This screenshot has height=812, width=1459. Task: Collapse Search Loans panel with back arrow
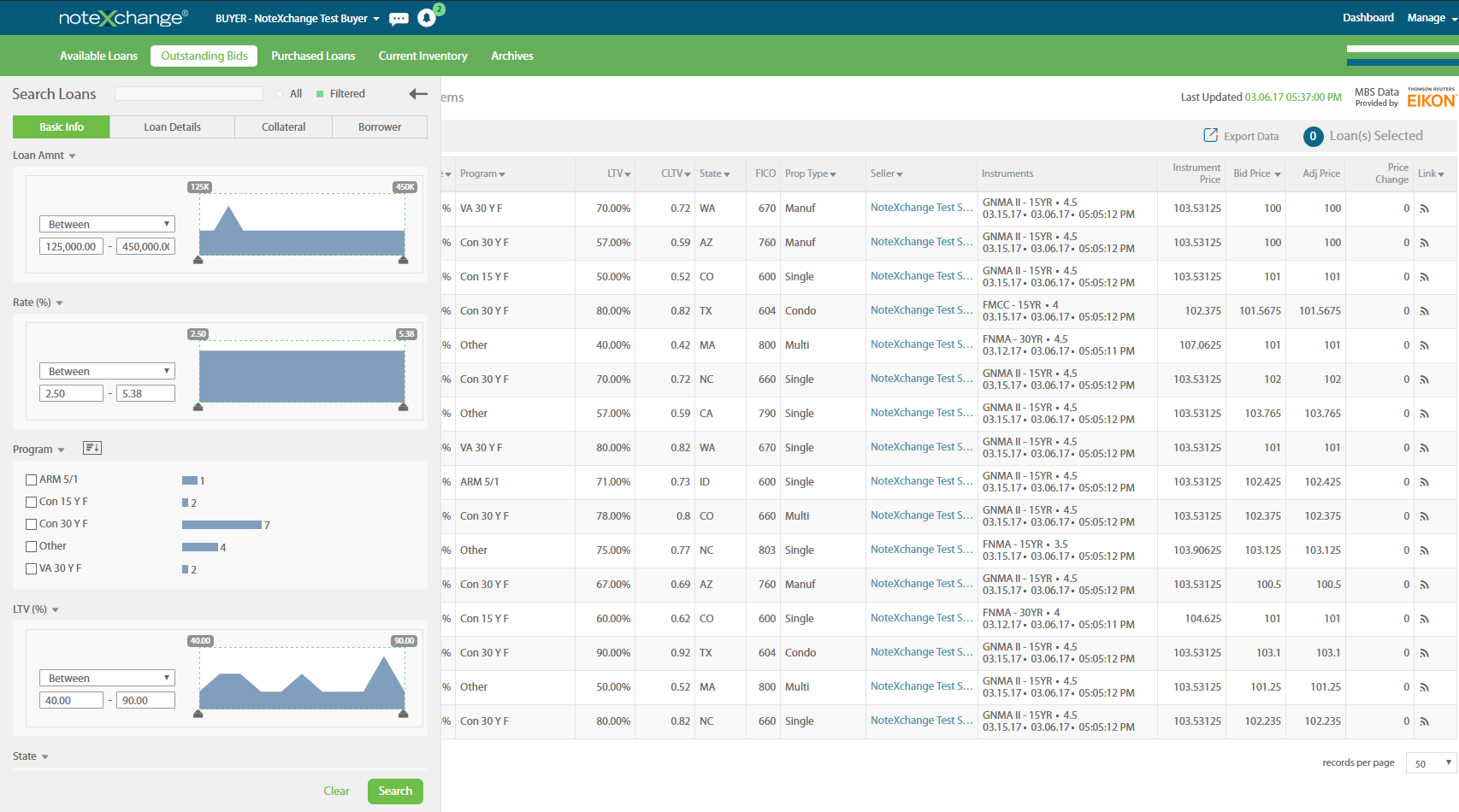point(418,94)
